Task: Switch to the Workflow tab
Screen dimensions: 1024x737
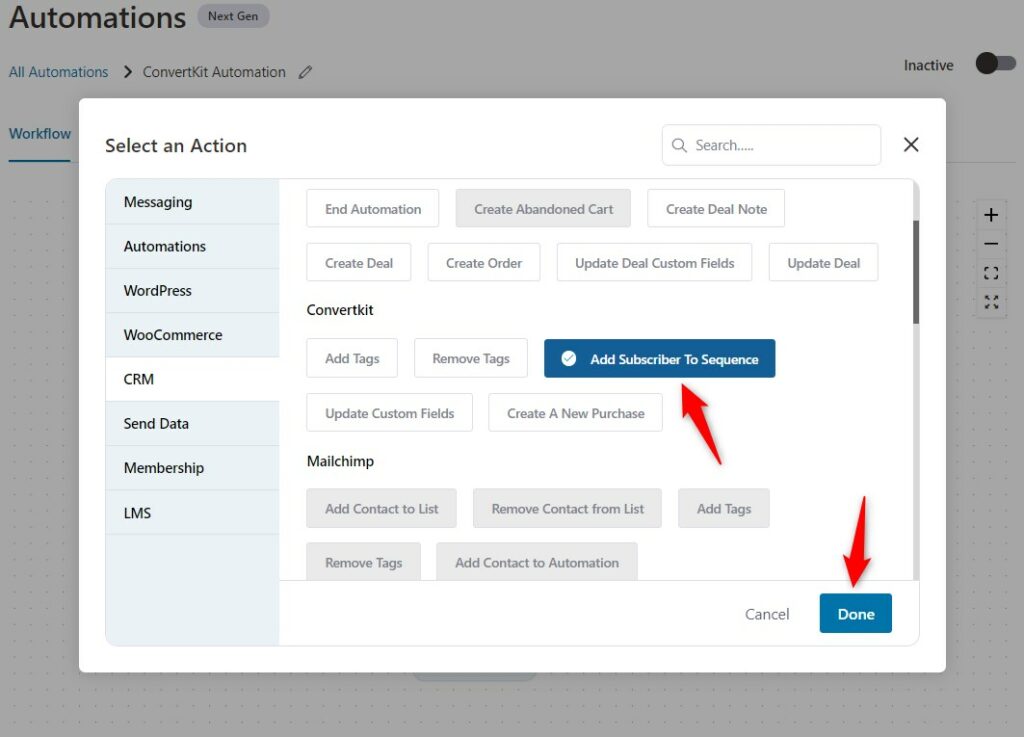Action: click(40, 134)
